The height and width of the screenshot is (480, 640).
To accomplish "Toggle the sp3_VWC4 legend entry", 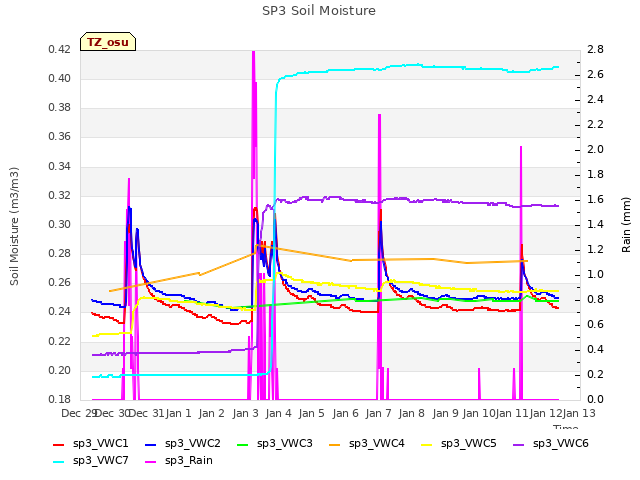I will click(x=367, y=444).
